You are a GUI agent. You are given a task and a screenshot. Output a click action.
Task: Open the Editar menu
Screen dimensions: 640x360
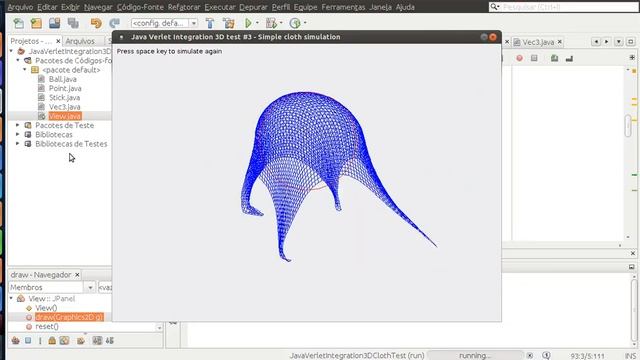(x=47, y=7)
